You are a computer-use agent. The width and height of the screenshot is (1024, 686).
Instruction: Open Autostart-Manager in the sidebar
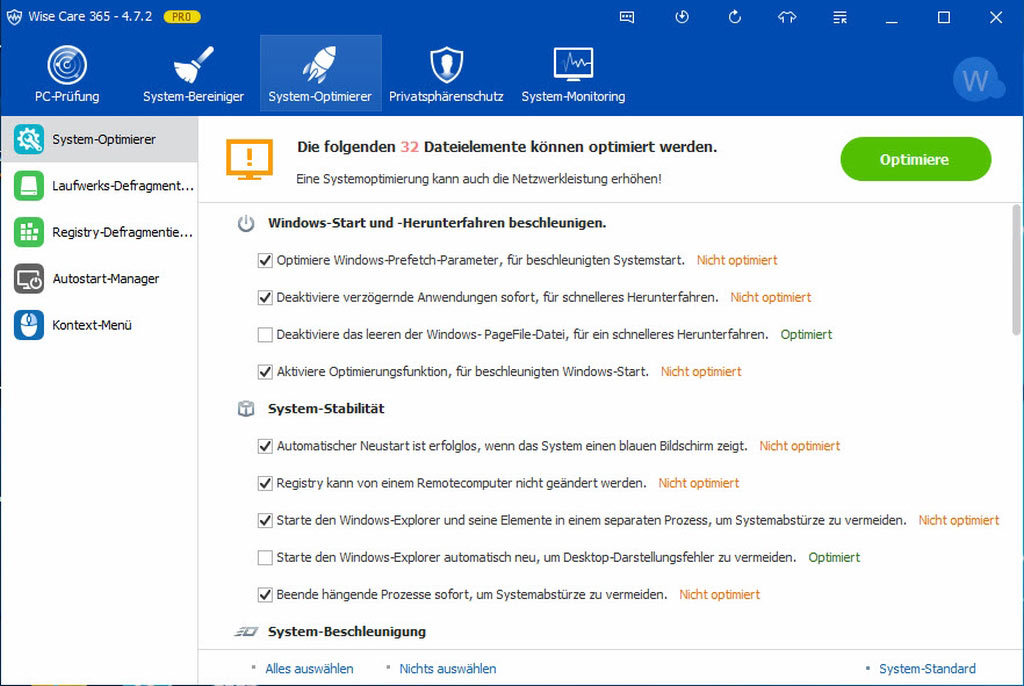click(x=99, y=278)
